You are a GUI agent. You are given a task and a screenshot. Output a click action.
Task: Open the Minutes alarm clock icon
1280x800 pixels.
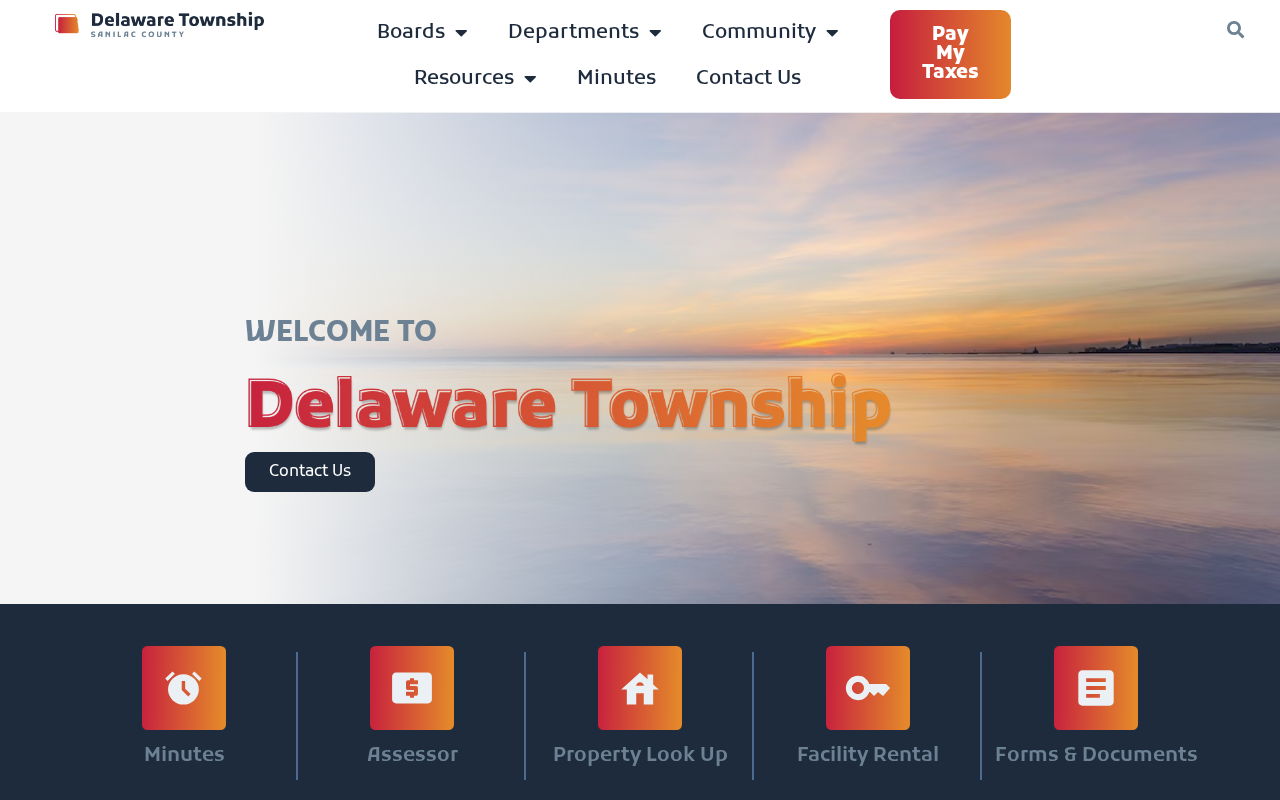point(184,688)
